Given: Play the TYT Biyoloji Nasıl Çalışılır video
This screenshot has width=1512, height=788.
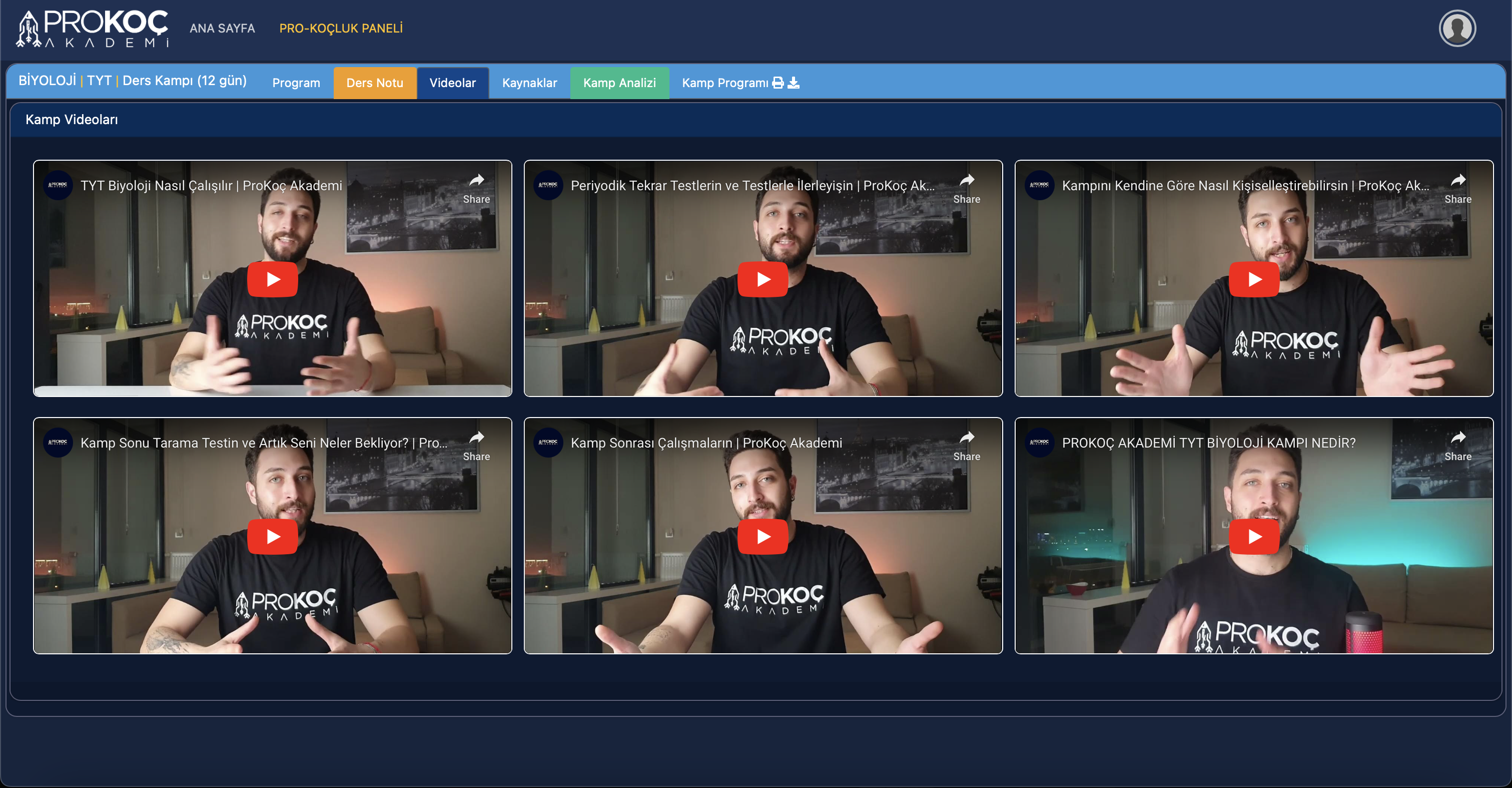Looking at the screenshot, I should click(272, 279).
